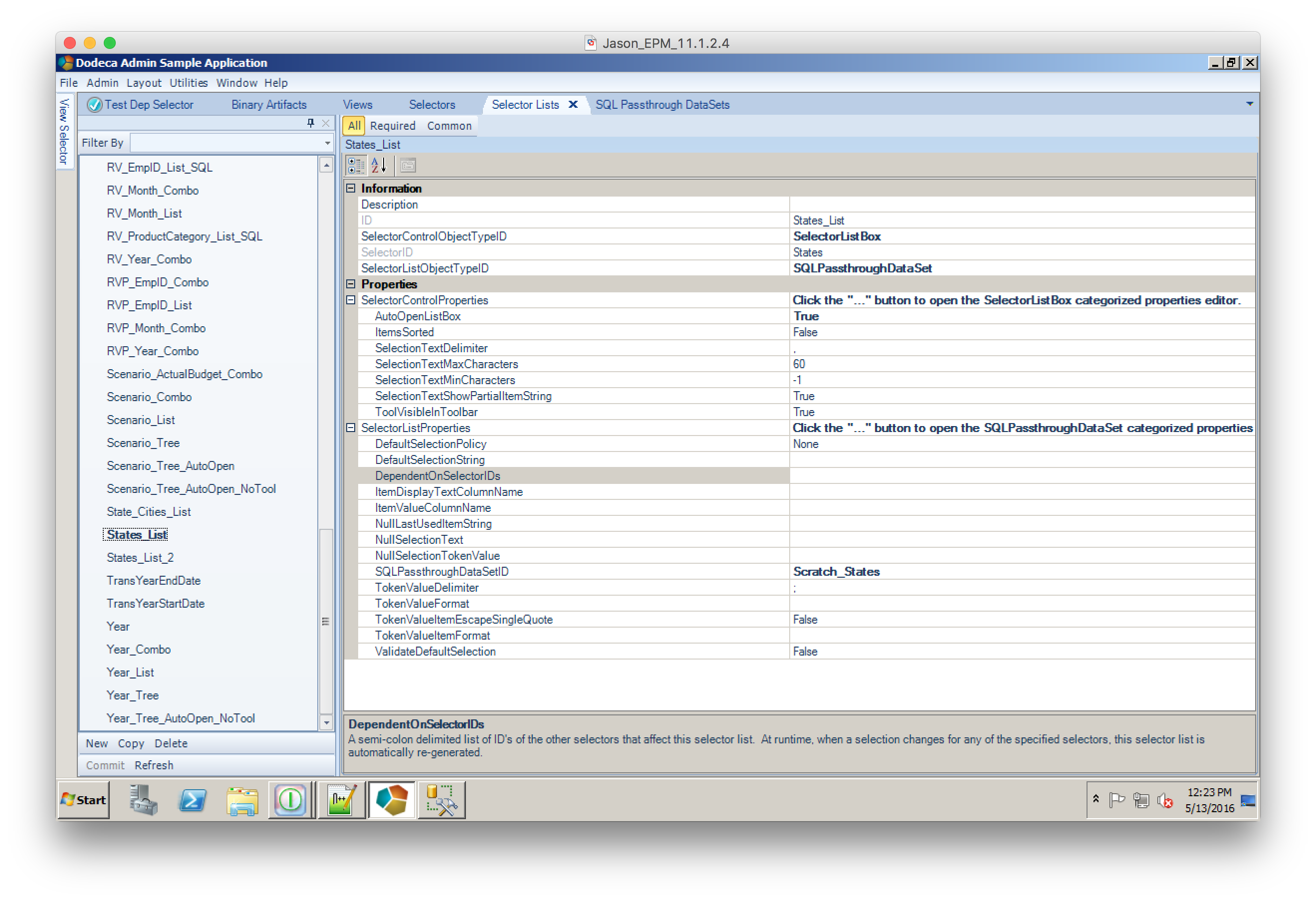Screen dimensions: 1316x901
Task: Click the Windows Explorer folder taskbar icon
Action: point(242,800)
